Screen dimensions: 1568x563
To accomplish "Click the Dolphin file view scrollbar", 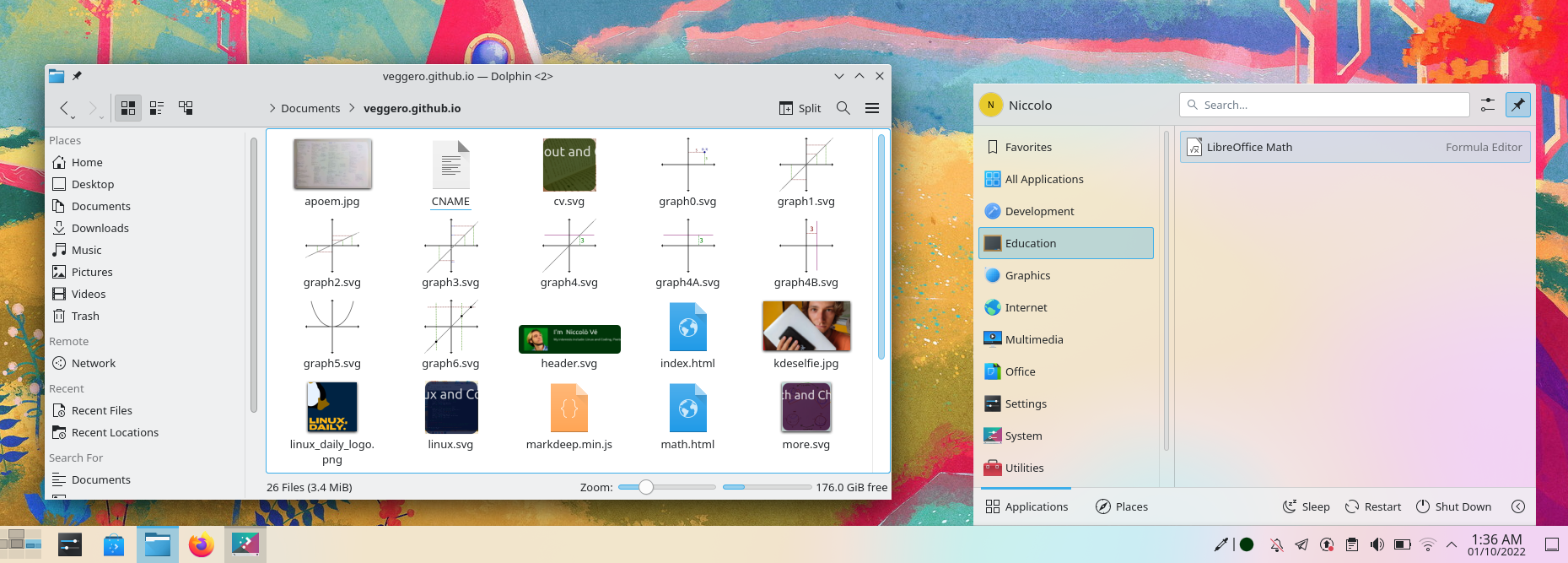I will click(881, 246).
